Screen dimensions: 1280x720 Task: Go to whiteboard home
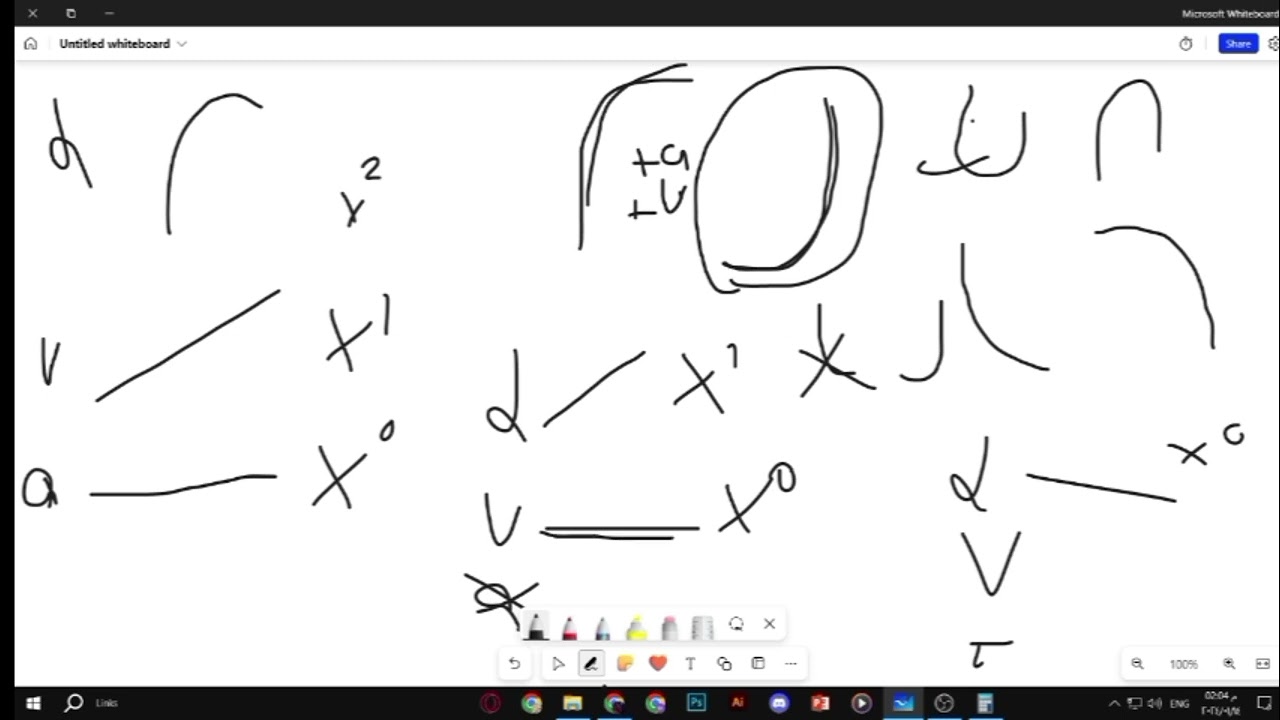31,44
